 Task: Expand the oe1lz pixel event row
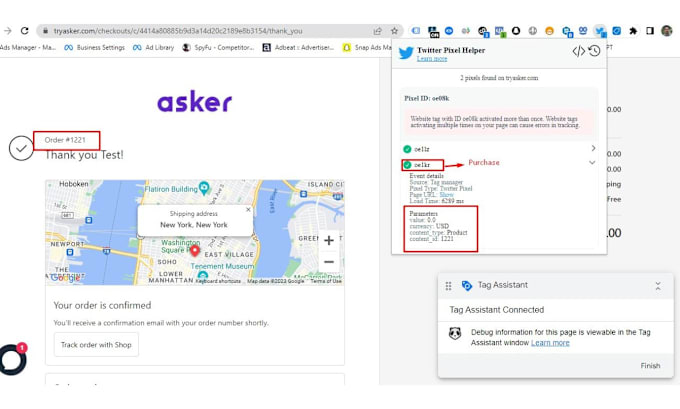[593, 148]
